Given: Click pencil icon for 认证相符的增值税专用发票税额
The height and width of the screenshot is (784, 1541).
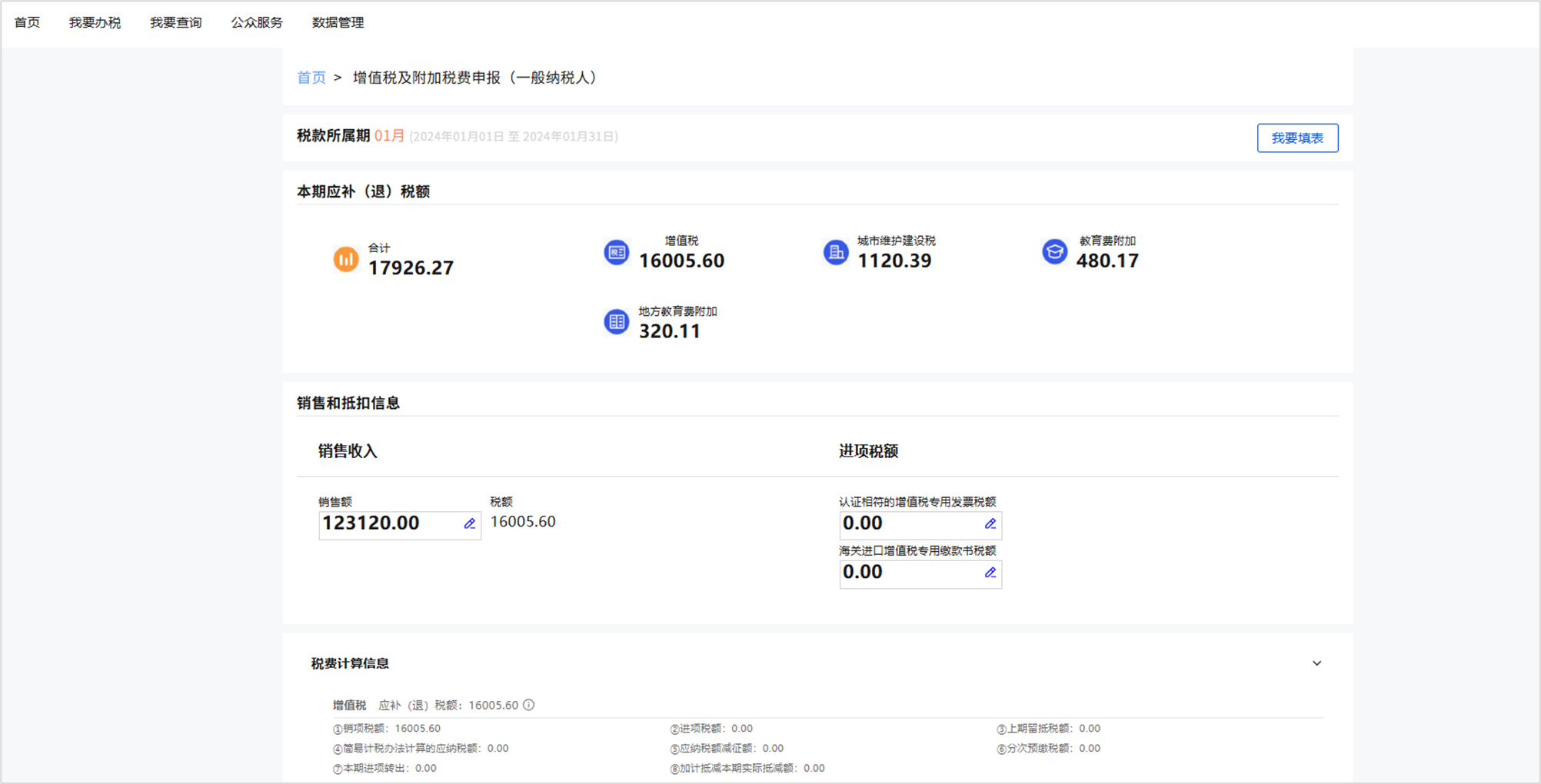Looking at the screenshot, I should [990, 524].
